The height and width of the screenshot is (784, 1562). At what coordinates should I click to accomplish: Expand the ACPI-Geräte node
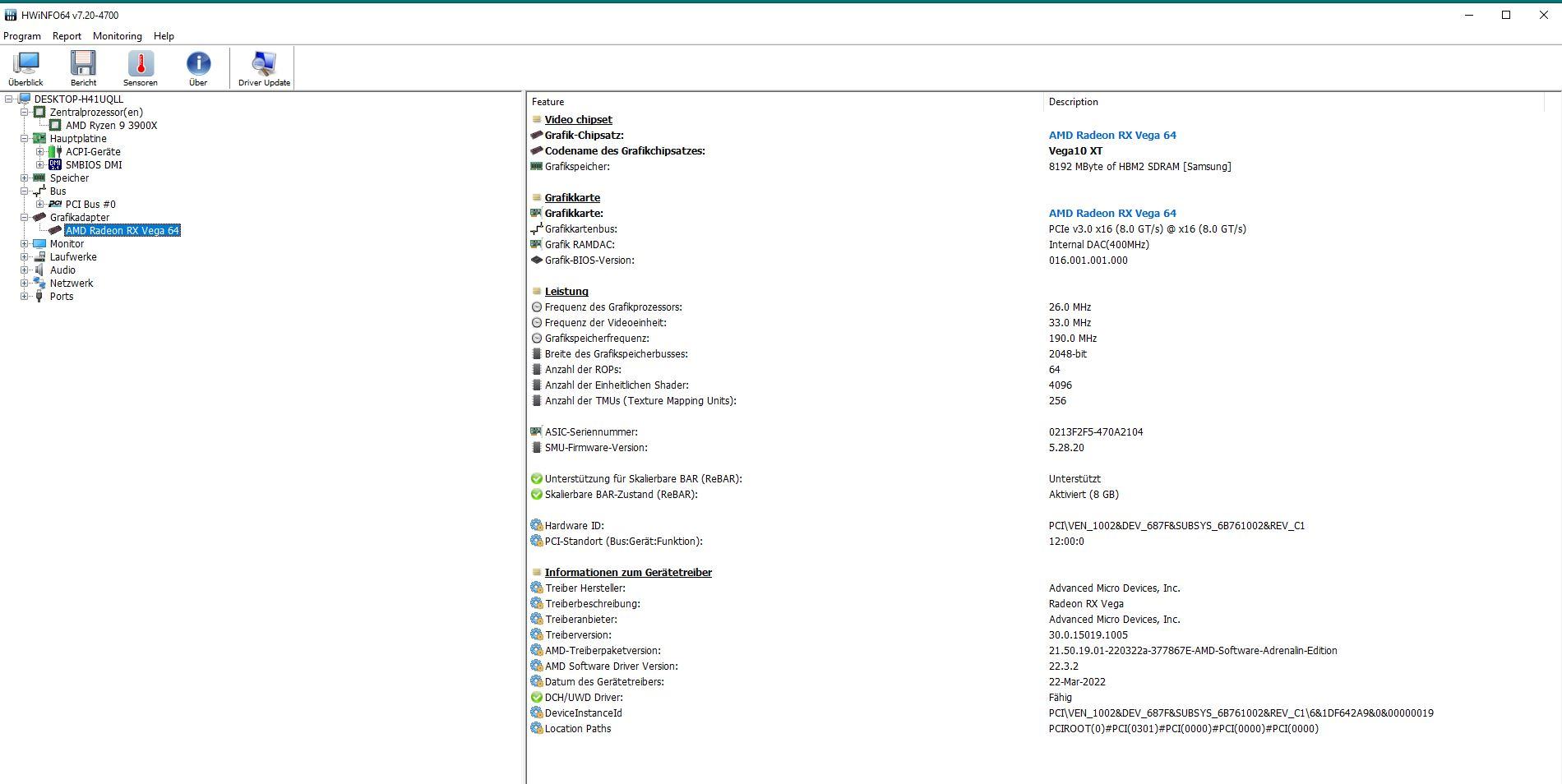pyautogui.click(x=40, y=152)
